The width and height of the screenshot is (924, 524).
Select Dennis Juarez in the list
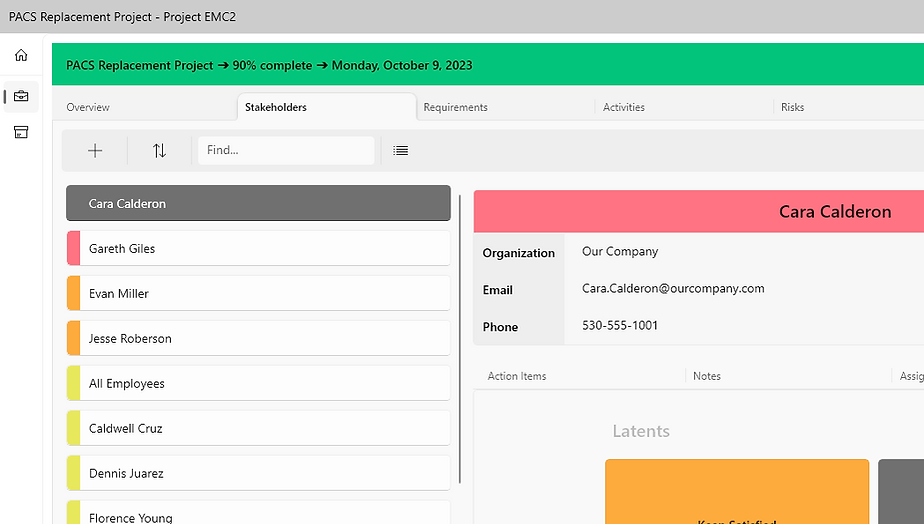pyautogui.click(x=258, y=473)
